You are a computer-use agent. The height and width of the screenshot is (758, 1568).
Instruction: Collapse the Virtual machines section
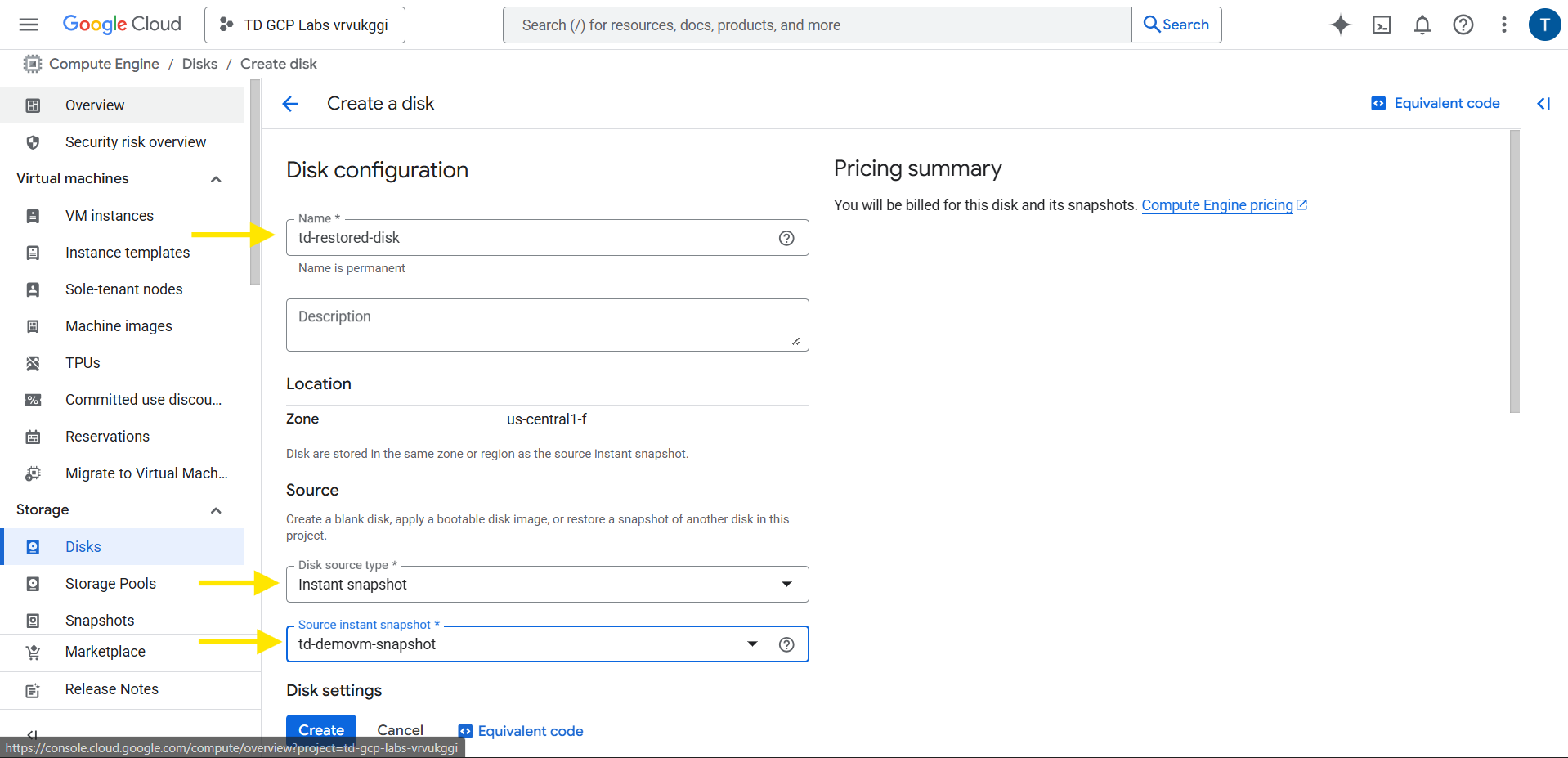click(216, 179)
